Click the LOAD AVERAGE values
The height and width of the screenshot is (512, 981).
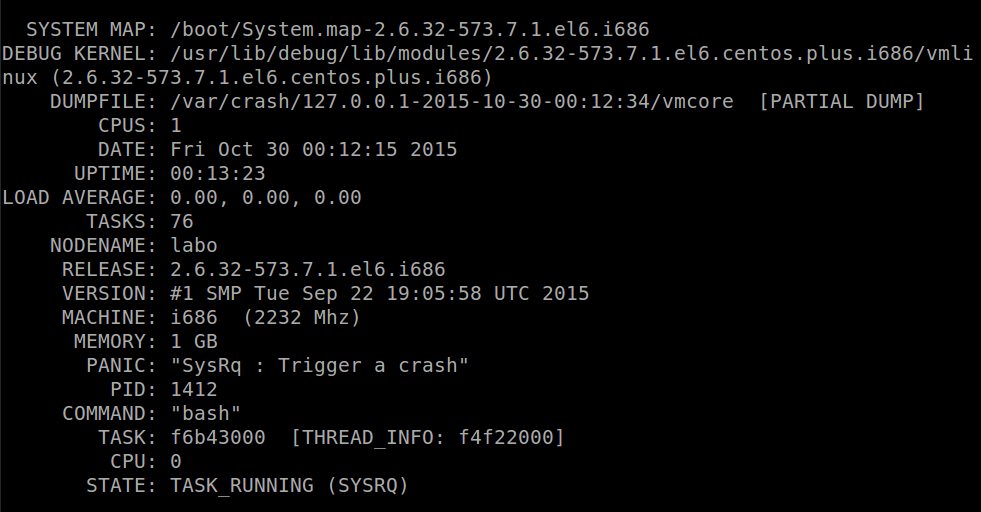point(266,197)
